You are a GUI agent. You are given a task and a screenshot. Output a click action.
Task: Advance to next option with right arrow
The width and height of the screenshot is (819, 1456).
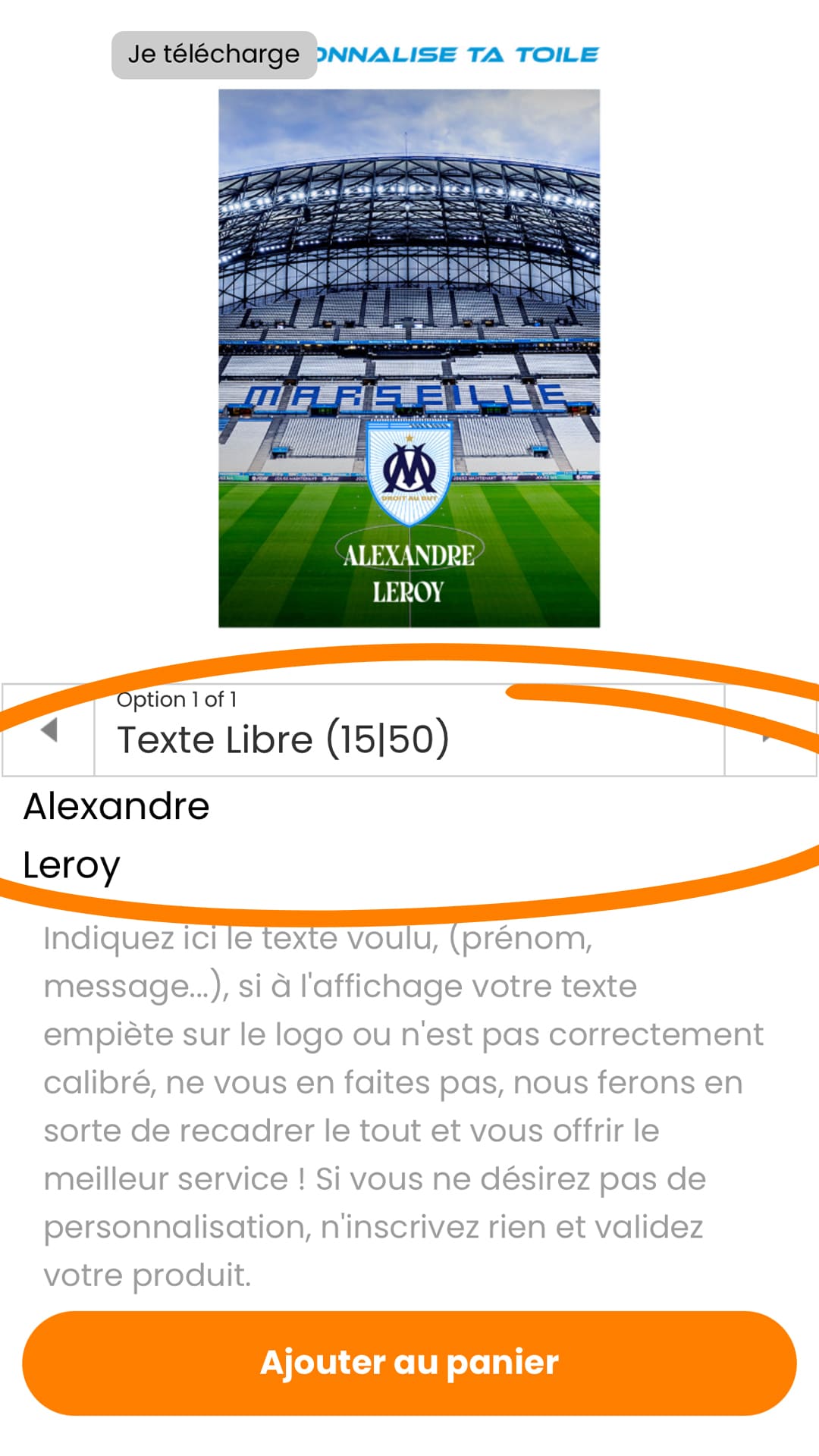pos(770,730)
